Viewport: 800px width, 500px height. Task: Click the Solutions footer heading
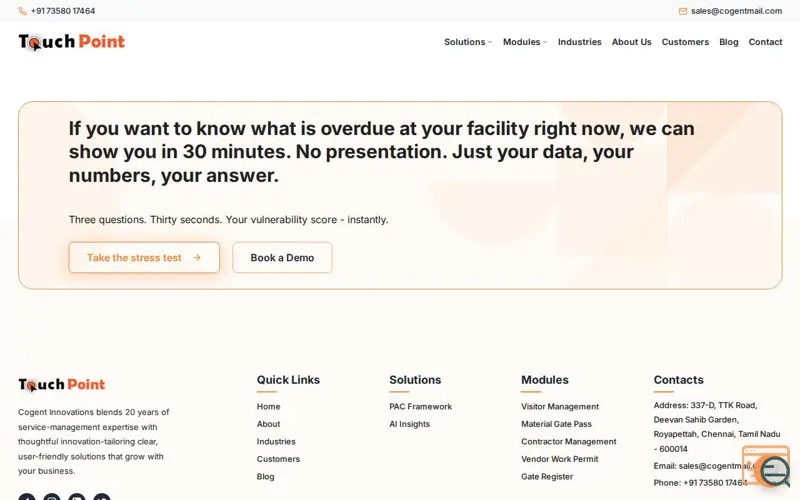(415, 380)
